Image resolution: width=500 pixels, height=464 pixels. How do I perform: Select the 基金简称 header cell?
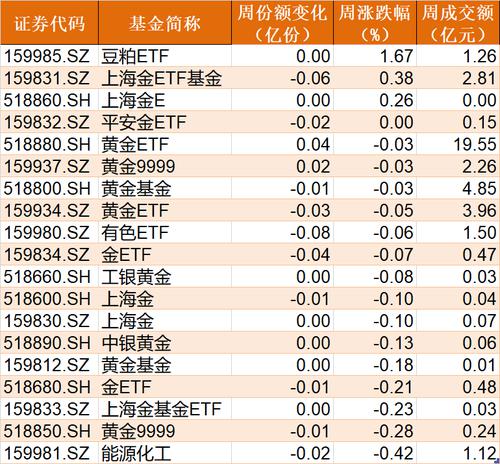click(x=165, y=23)
